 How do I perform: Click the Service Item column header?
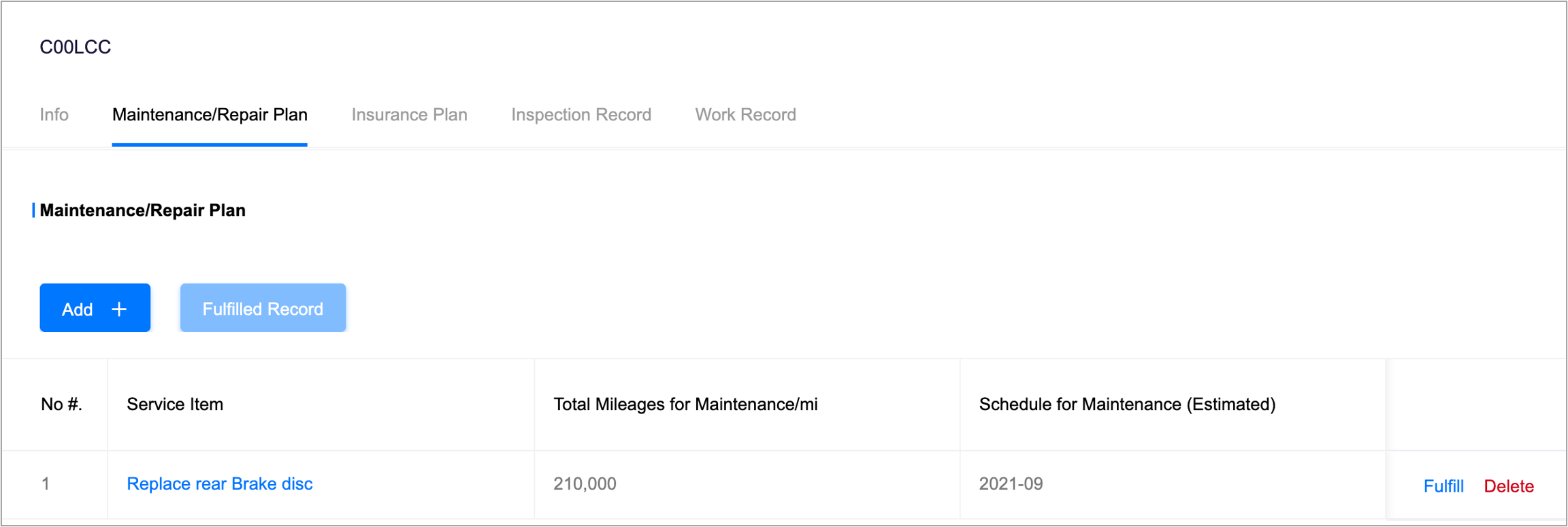pyautogui.click(x=175, y=405)
